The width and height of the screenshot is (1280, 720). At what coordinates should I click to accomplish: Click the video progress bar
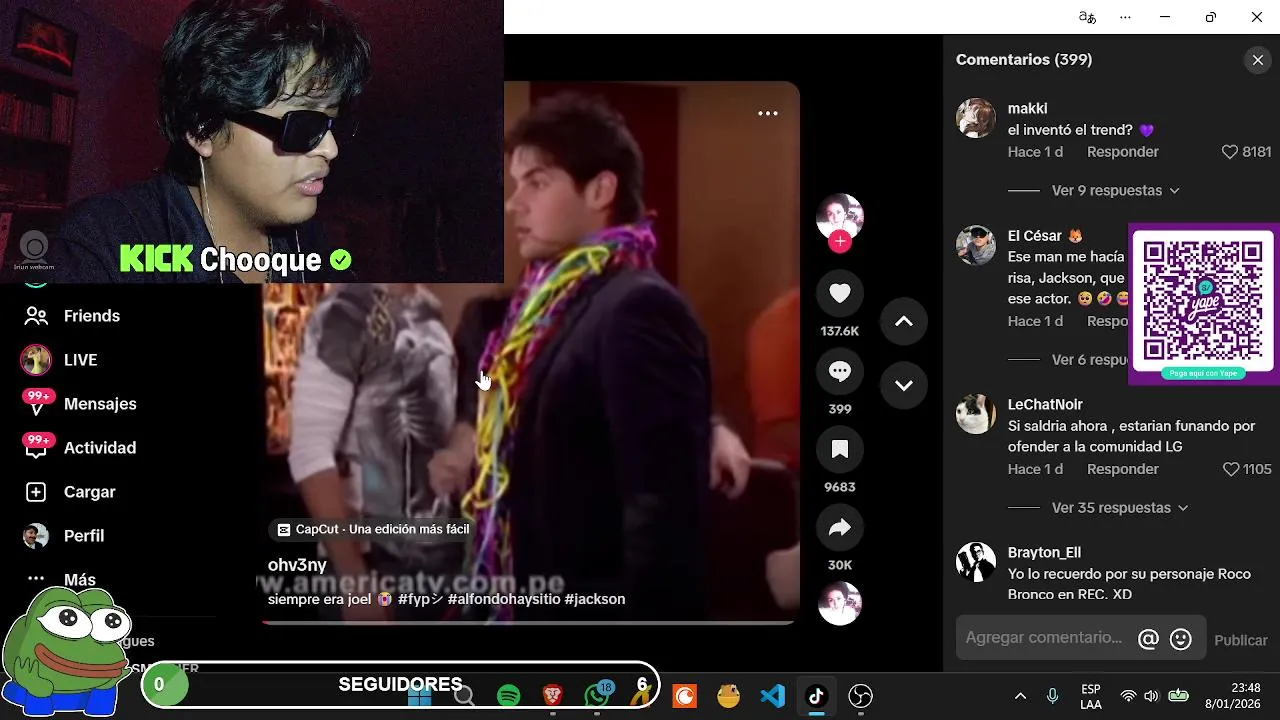[528, 622]
